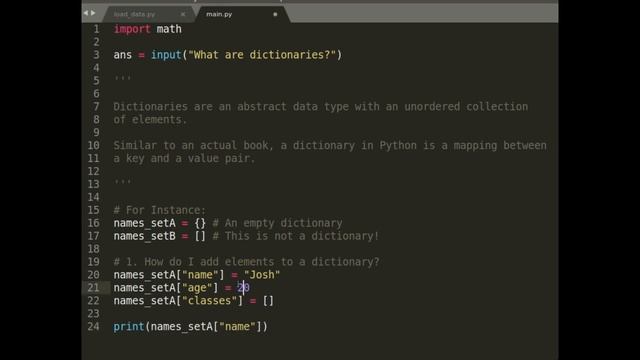640x360 pixels.
Task: Click "a key and a value pair." text
Action: pyautogui.click(x=184, y=158)
